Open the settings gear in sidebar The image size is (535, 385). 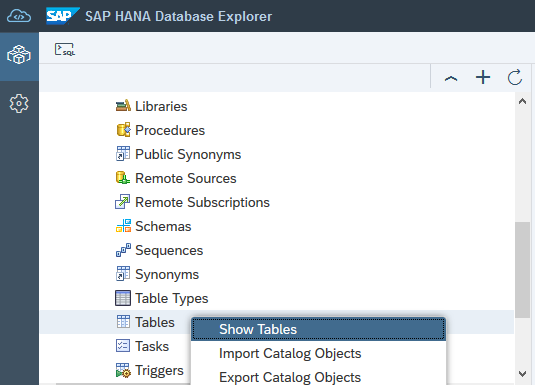19,103
